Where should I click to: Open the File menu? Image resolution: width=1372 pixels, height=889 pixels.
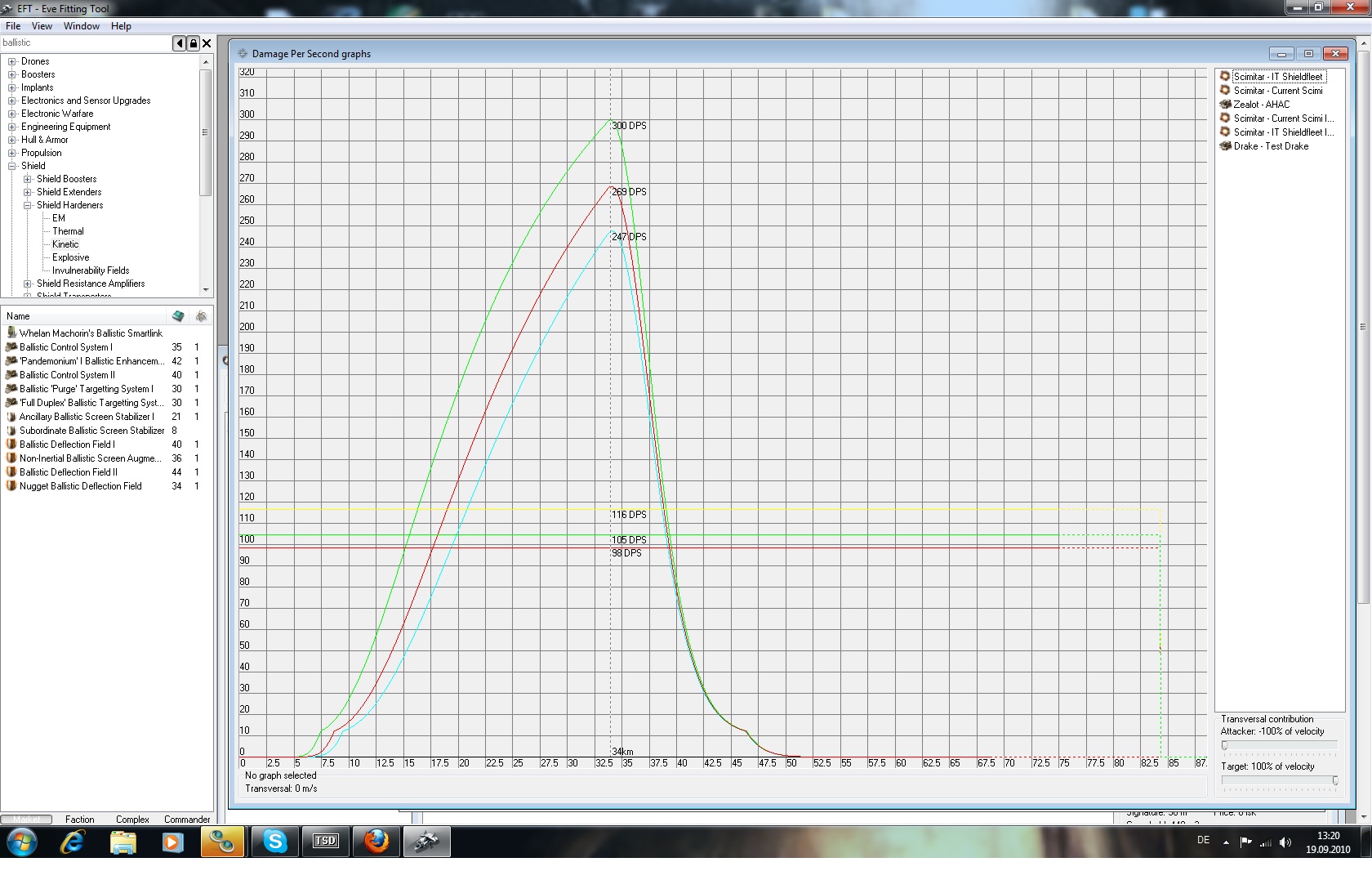(x=13, y=26)
